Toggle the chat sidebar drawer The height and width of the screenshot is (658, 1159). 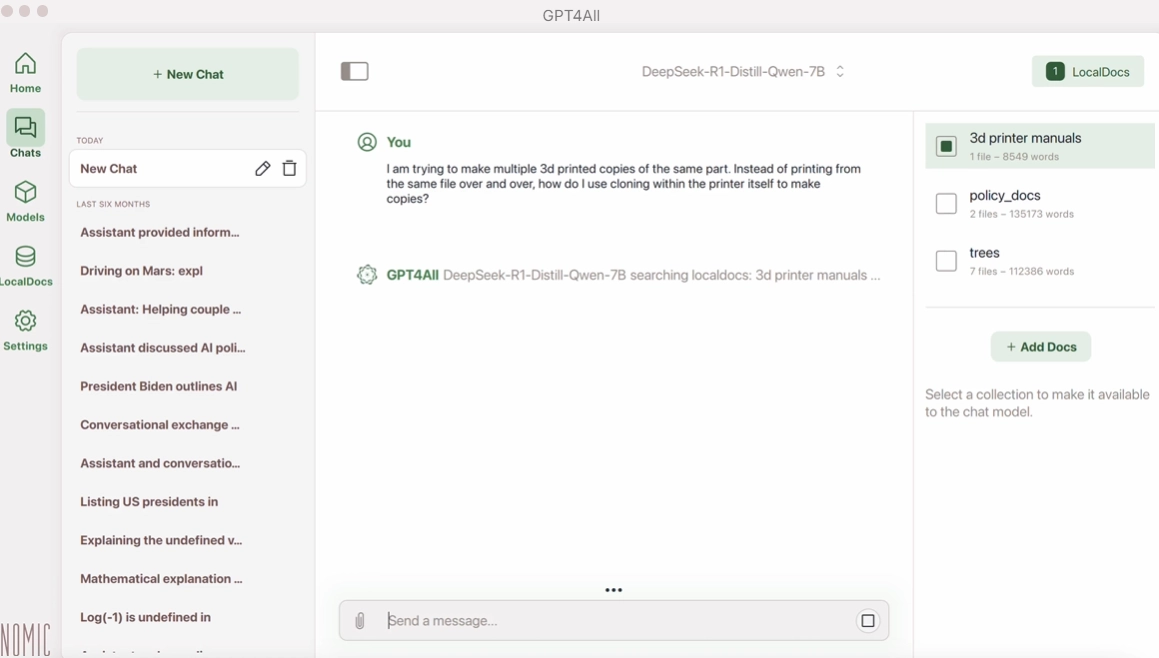coord(355,71)
